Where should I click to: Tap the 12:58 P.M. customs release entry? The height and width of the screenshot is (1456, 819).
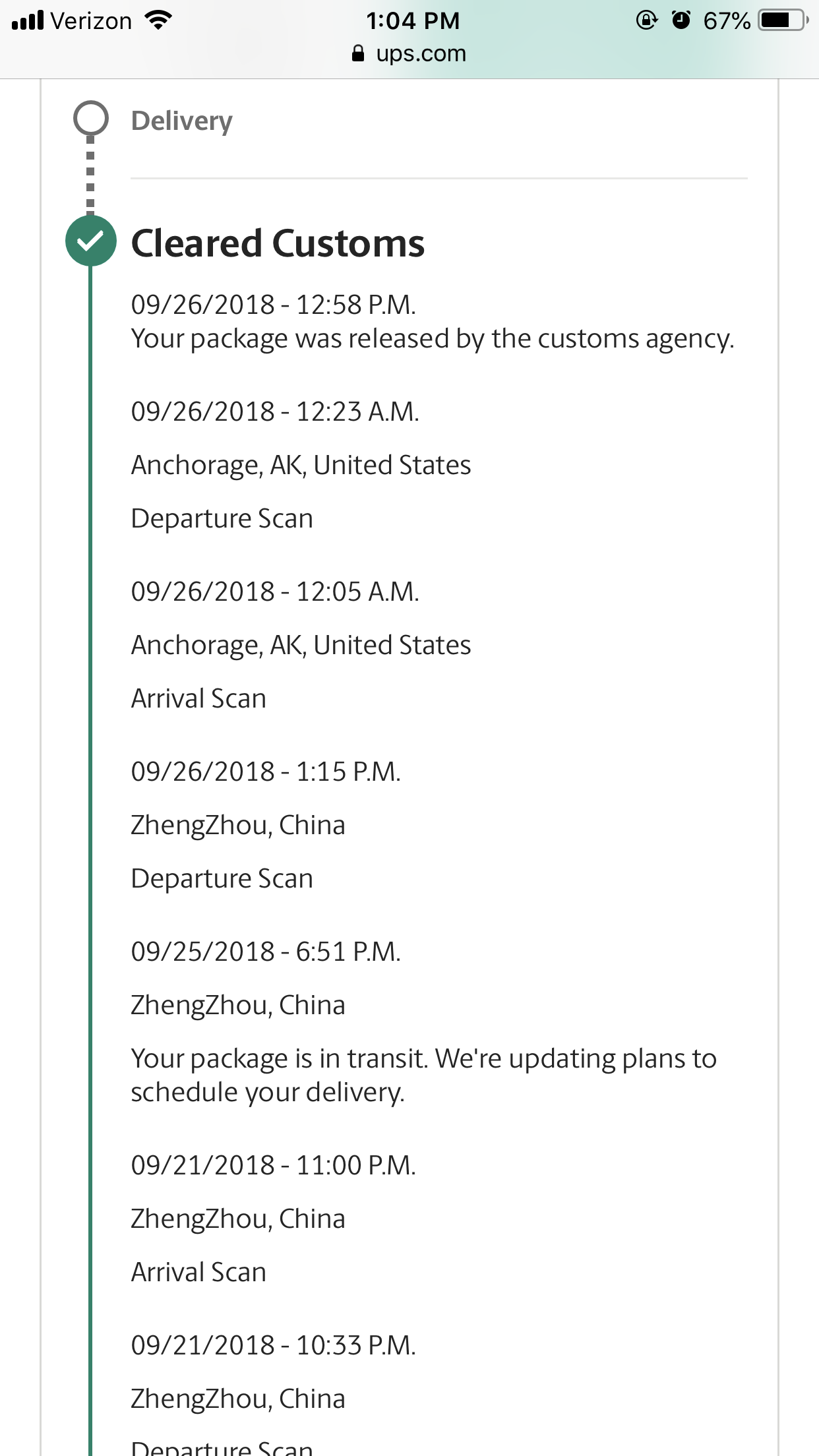point(433,322)
